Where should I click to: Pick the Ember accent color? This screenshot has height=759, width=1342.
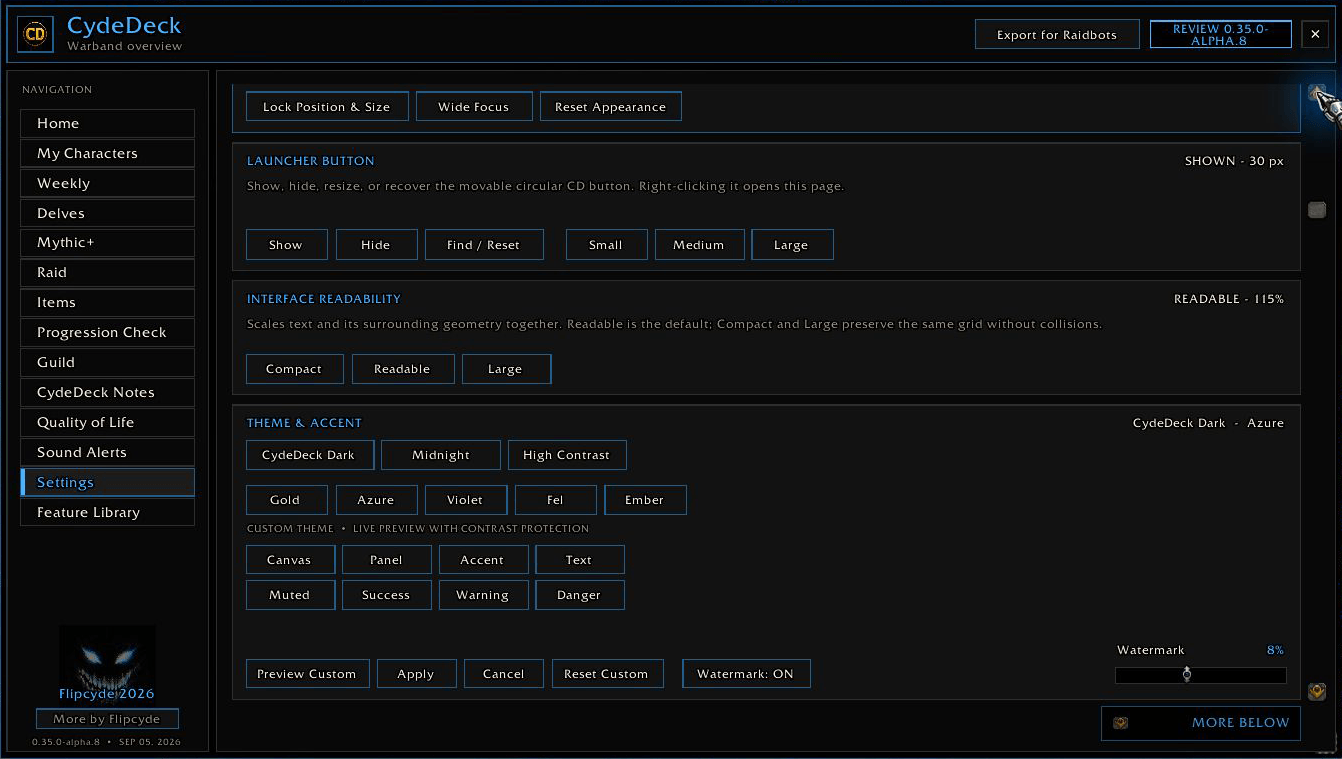[x=645, y=500]
